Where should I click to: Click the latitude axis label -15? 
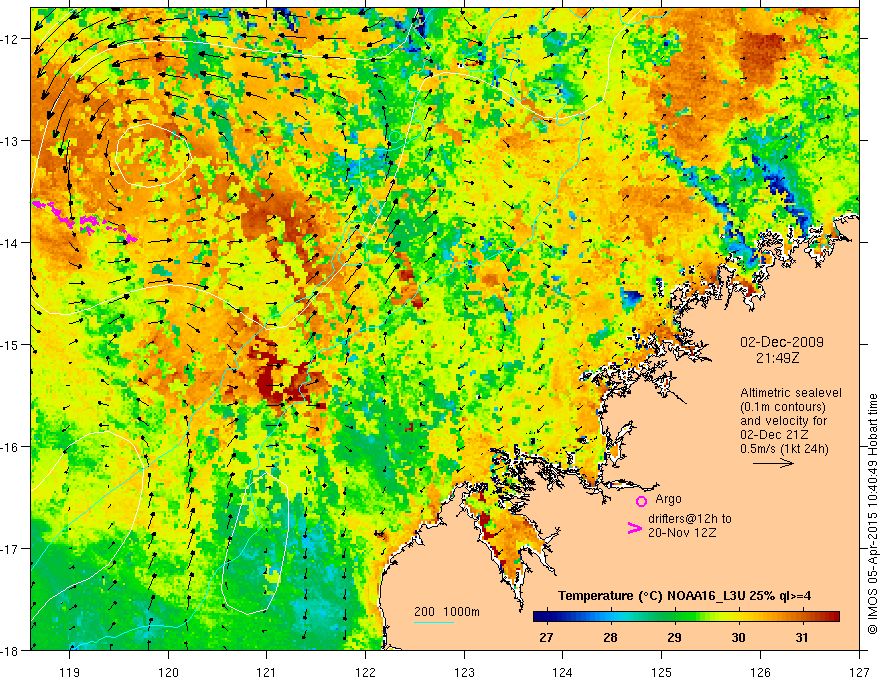coord(11,345)
